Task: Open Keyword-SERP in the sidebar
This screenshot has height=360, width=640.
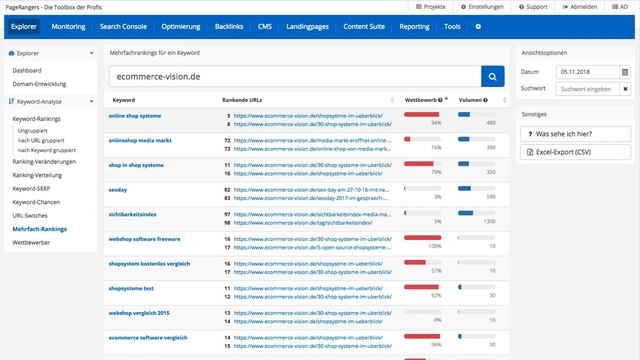Action: [x=31, y=189]
